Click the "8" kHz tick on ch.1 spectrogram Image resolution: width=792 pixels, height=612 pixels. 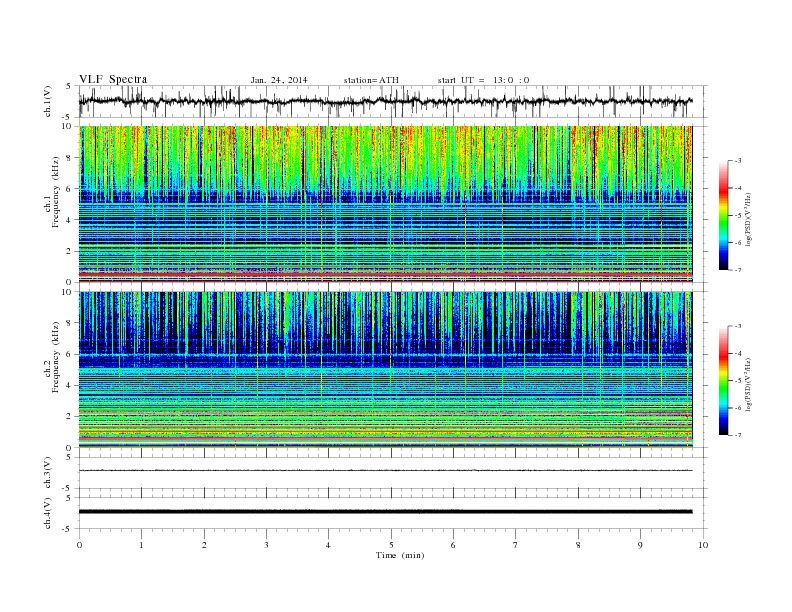pos(69,158)
